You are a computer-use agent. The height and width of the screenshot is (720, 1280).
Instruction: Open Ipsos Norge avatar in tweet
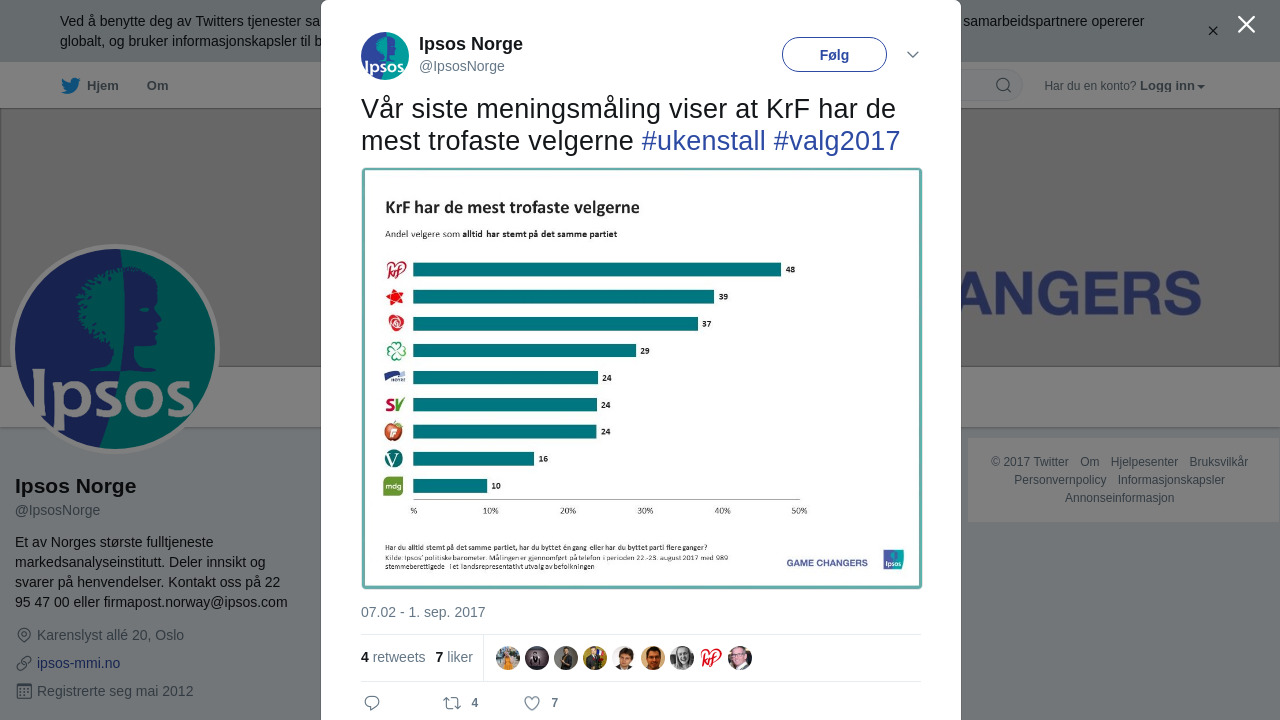tap(385, 56)
